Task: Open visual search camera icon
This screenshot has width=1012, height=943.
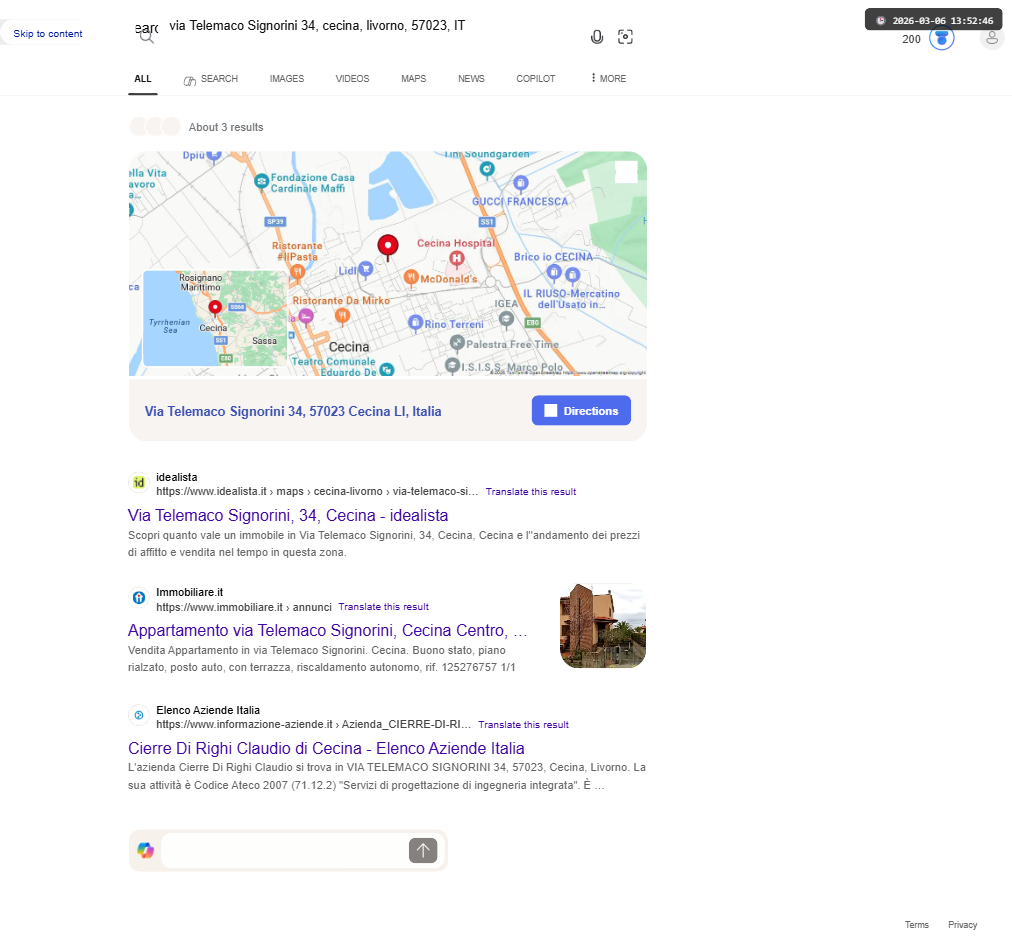Action: click(625, 37)
